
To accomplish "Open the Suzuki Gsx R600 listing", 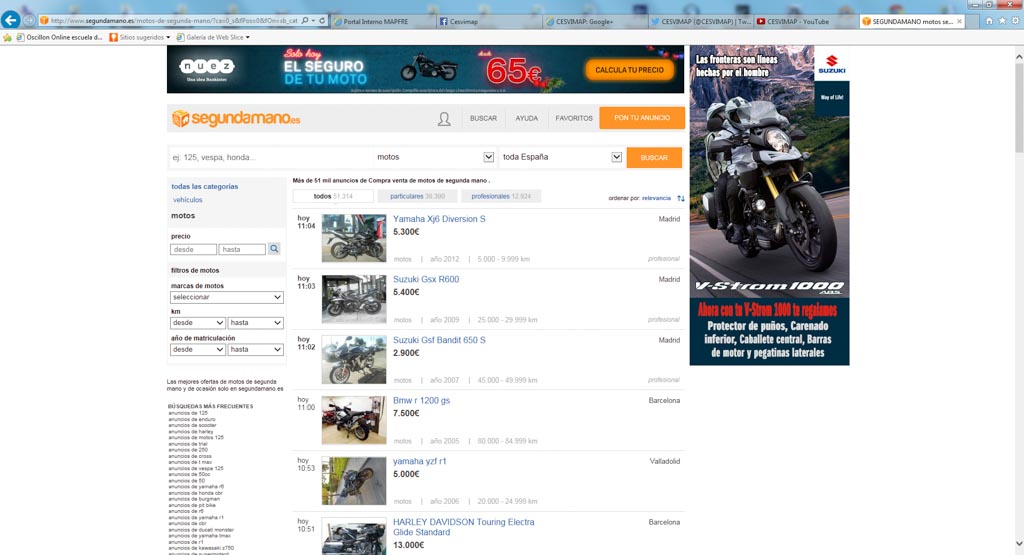I will (x=426, y=279).
